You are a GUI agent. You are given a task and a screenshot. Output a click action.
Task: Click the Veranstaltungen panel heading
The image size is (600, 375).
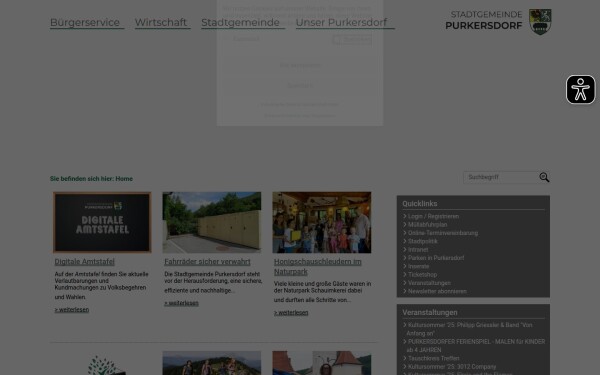click(430, 313)
